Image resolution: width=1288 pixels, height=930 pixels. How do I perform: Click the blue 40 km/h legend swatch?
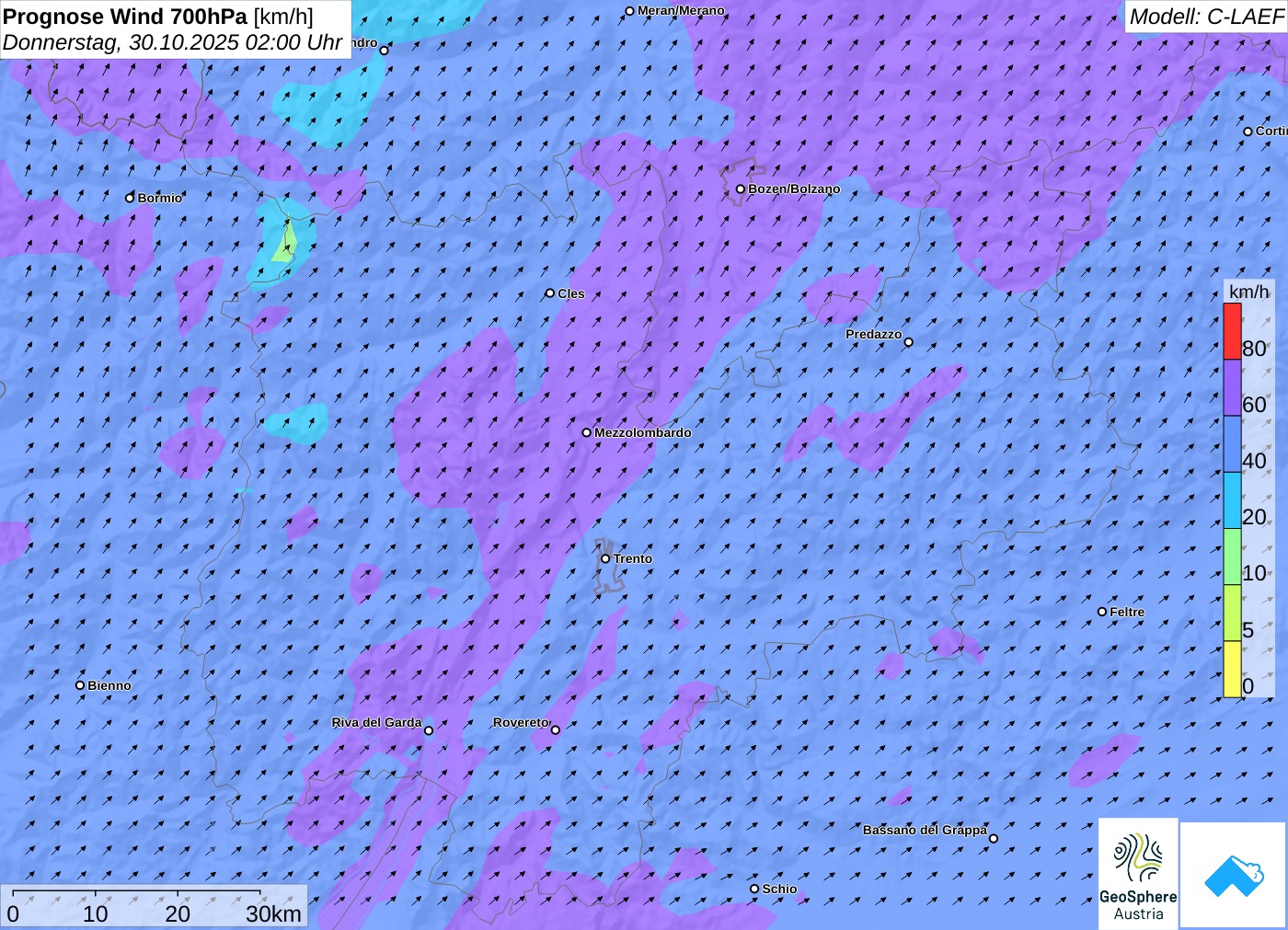click(1232, 444)
